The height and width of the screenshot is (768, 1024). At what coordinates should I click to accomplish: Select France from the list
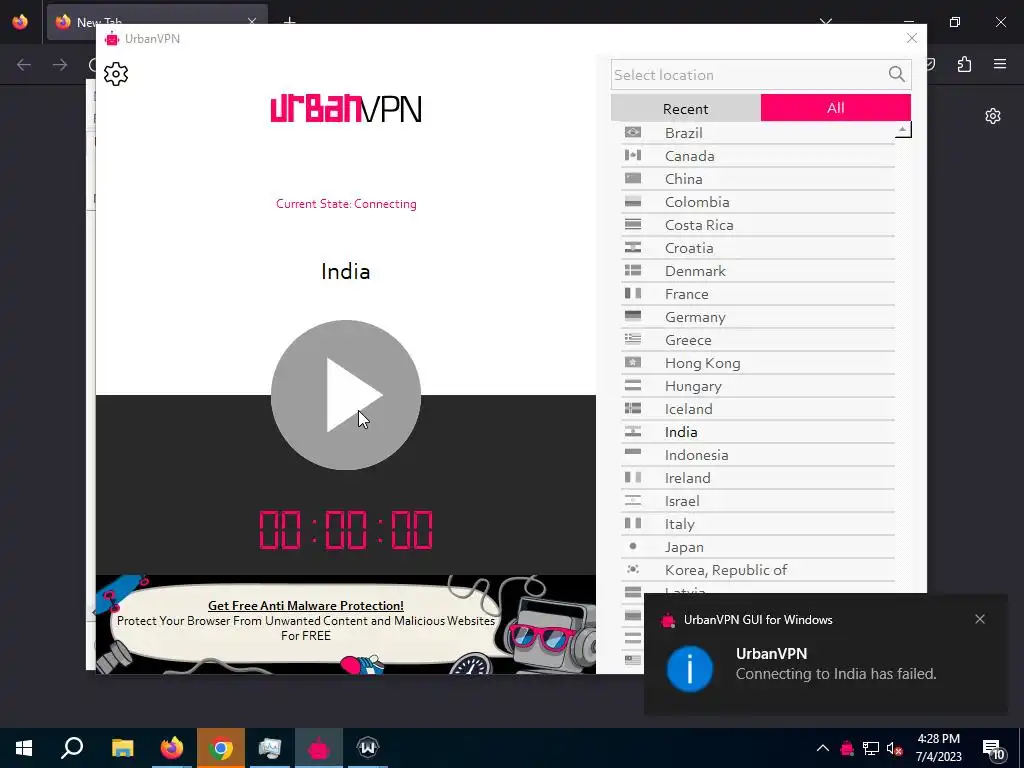pos(758,294)
